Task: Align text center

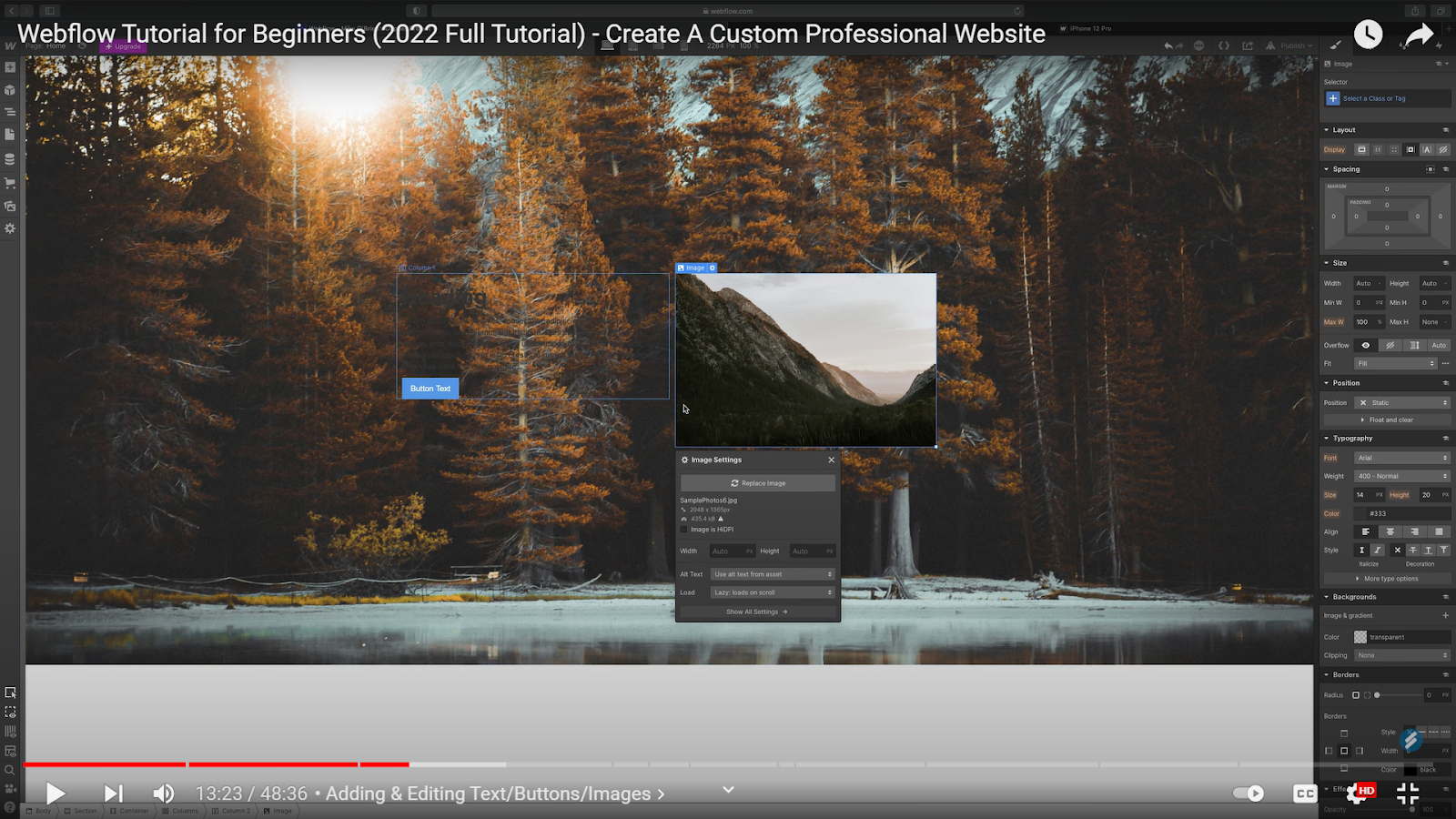Action: (1390, 531)
